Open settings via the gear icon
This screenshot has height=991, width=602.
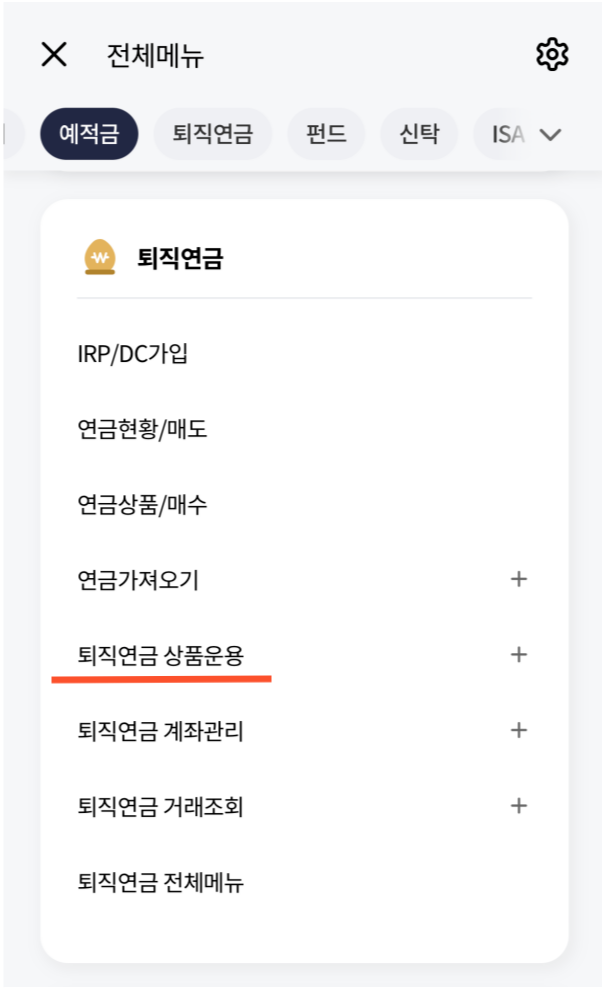(x=550, y=55)
